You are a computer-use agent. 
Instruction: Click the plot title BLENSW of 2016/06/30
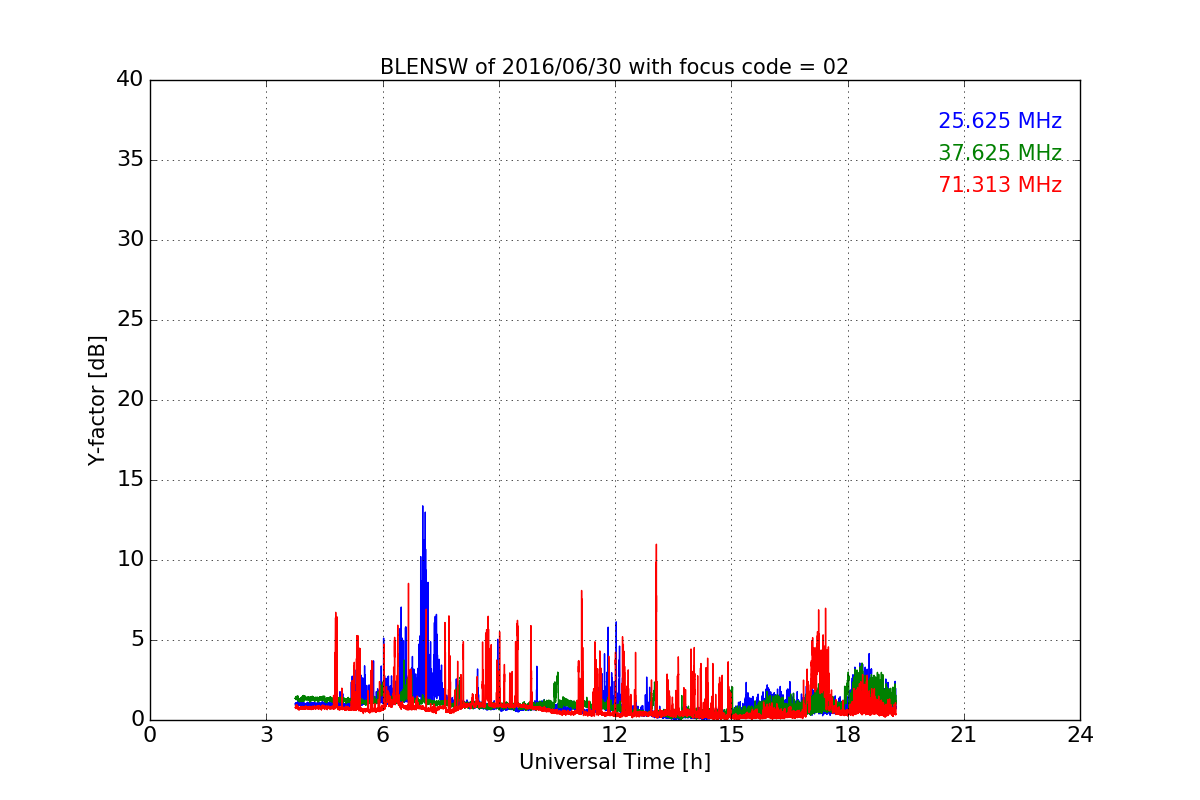614,67
